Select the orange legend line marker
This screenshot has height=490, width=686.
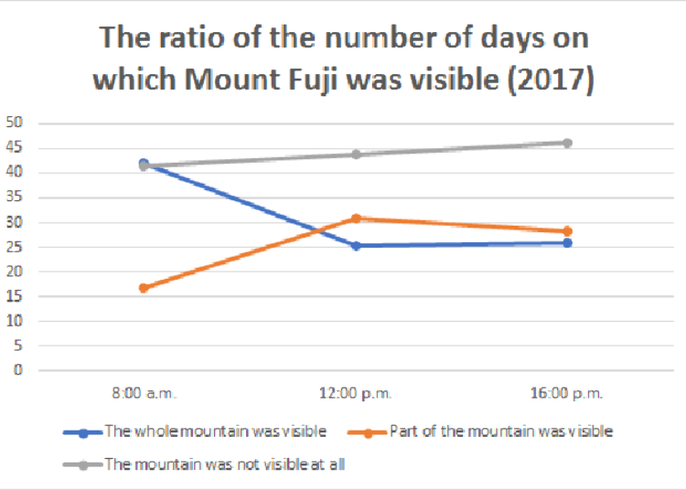coord(367,433)
